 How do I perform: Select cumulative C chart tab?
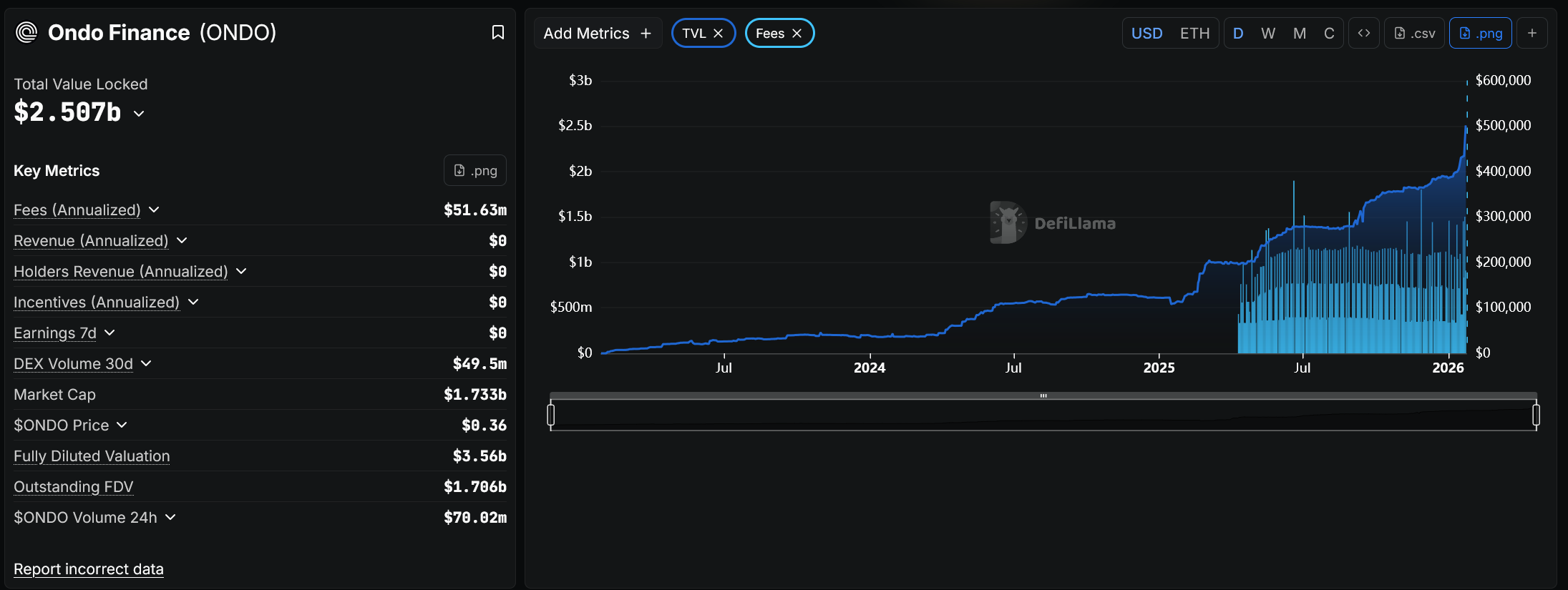(x=1329, y=34)
